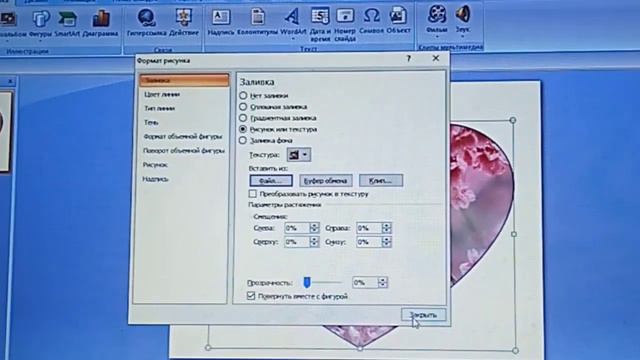This screenshot has width=640, height=360.
Task: Click the Клип... button
Action: tap(381, 180)
